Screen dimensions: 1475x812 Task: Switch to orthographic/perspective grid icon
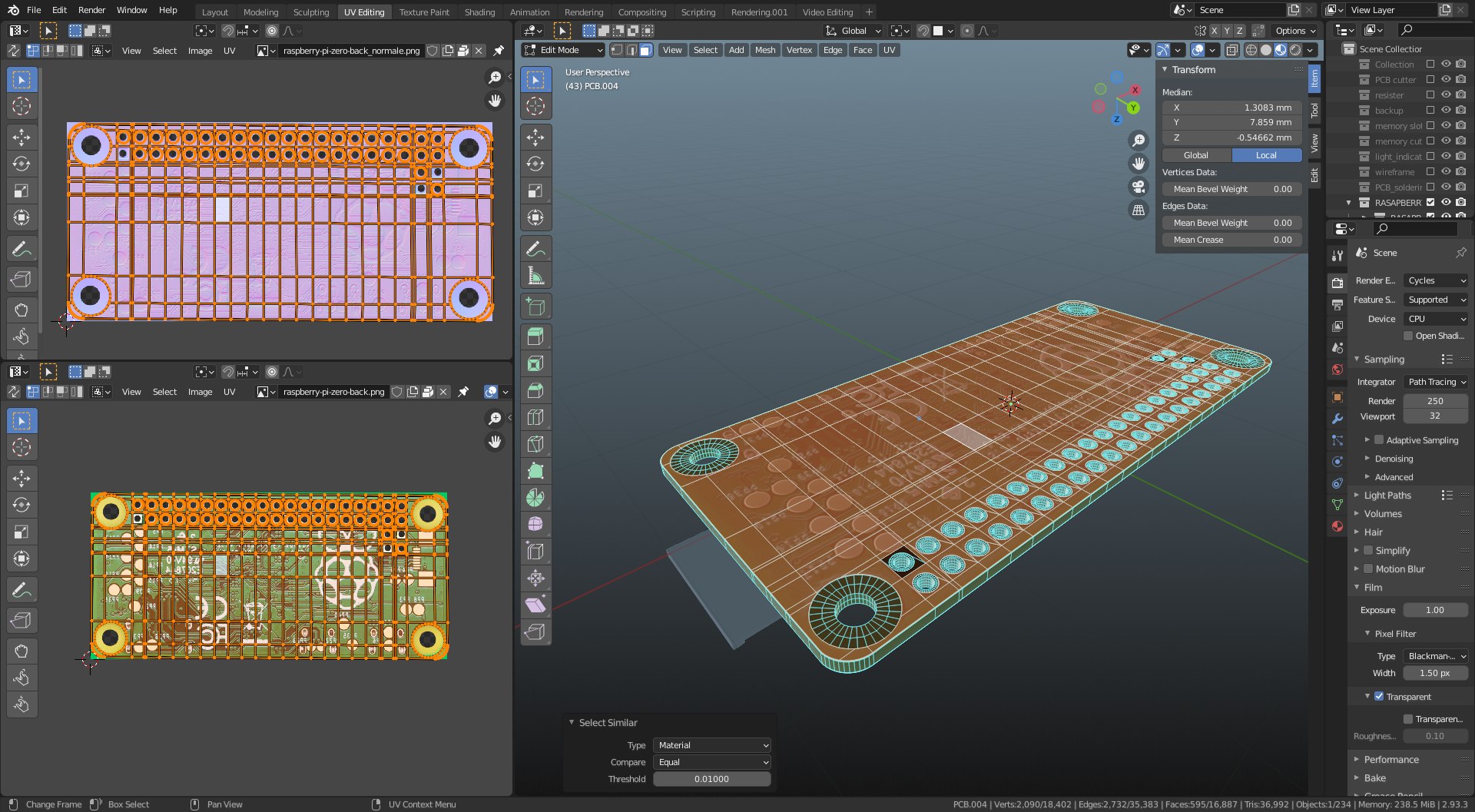pyautogui.click(x=1139, y=210)
